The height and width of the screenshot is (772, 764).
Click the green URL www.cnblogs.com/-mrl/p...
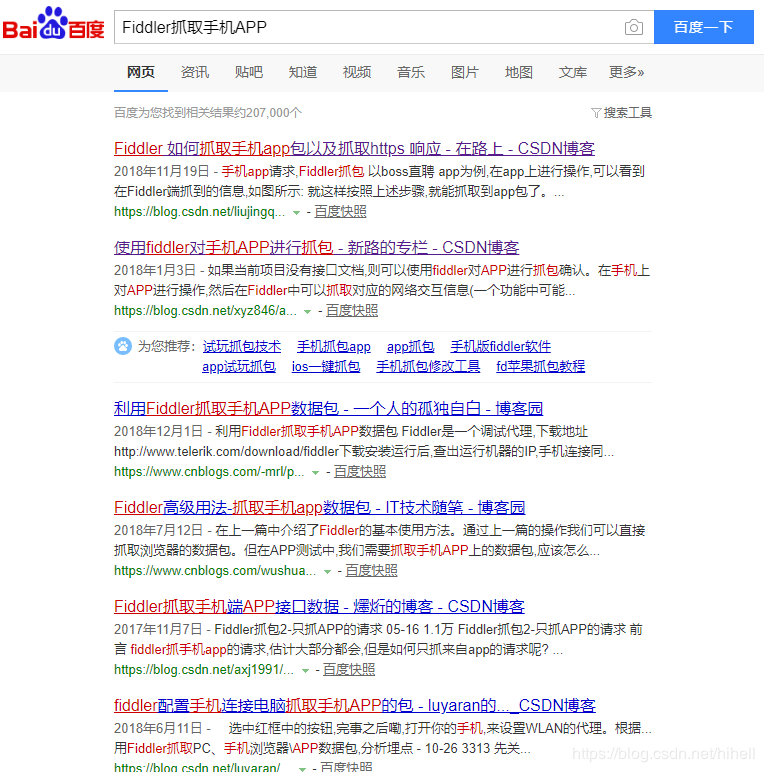[x=209, y=472]
